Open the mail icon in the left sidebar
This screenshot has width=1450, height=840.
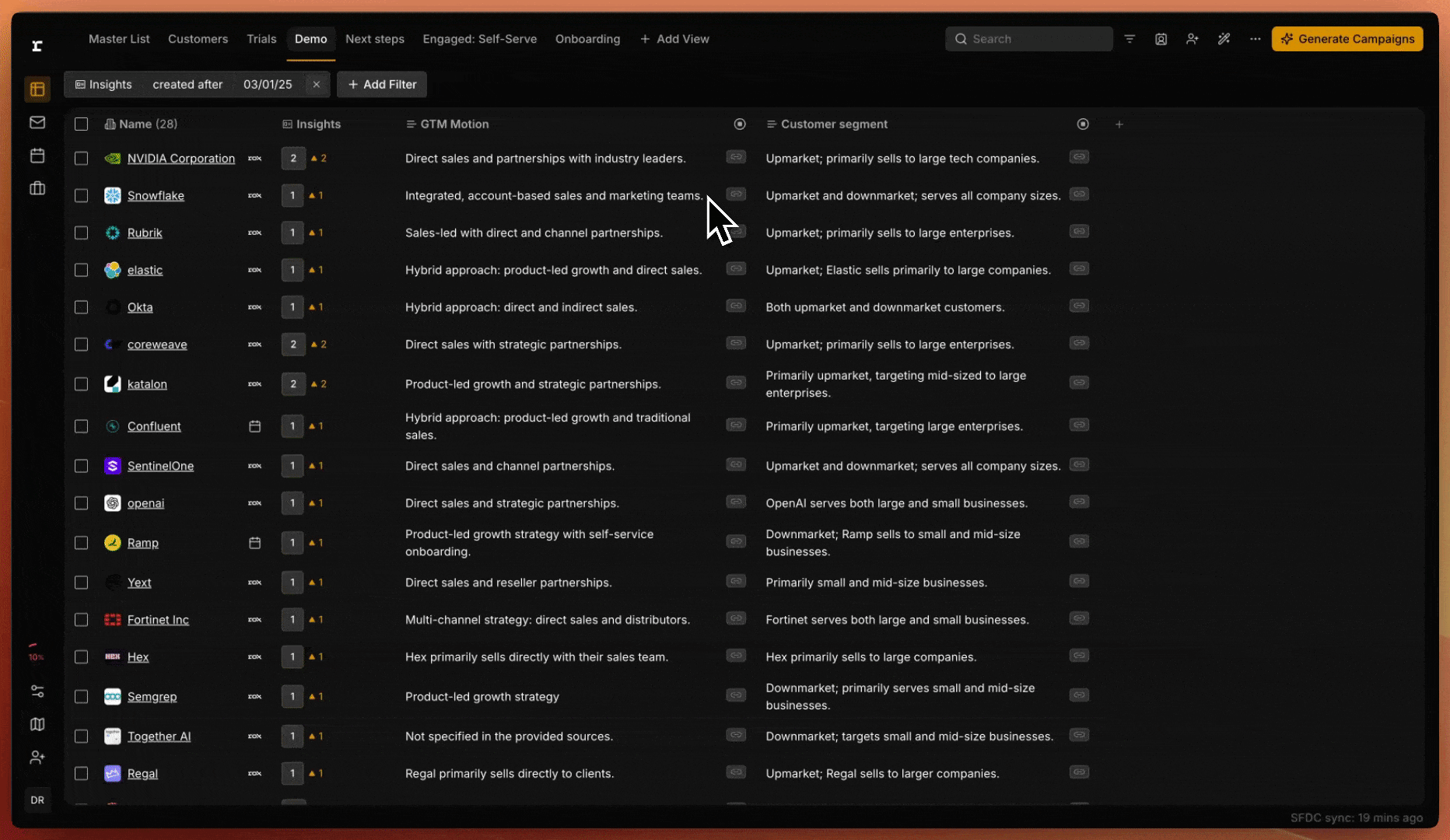pyautogui.click(x=37, y=122)
